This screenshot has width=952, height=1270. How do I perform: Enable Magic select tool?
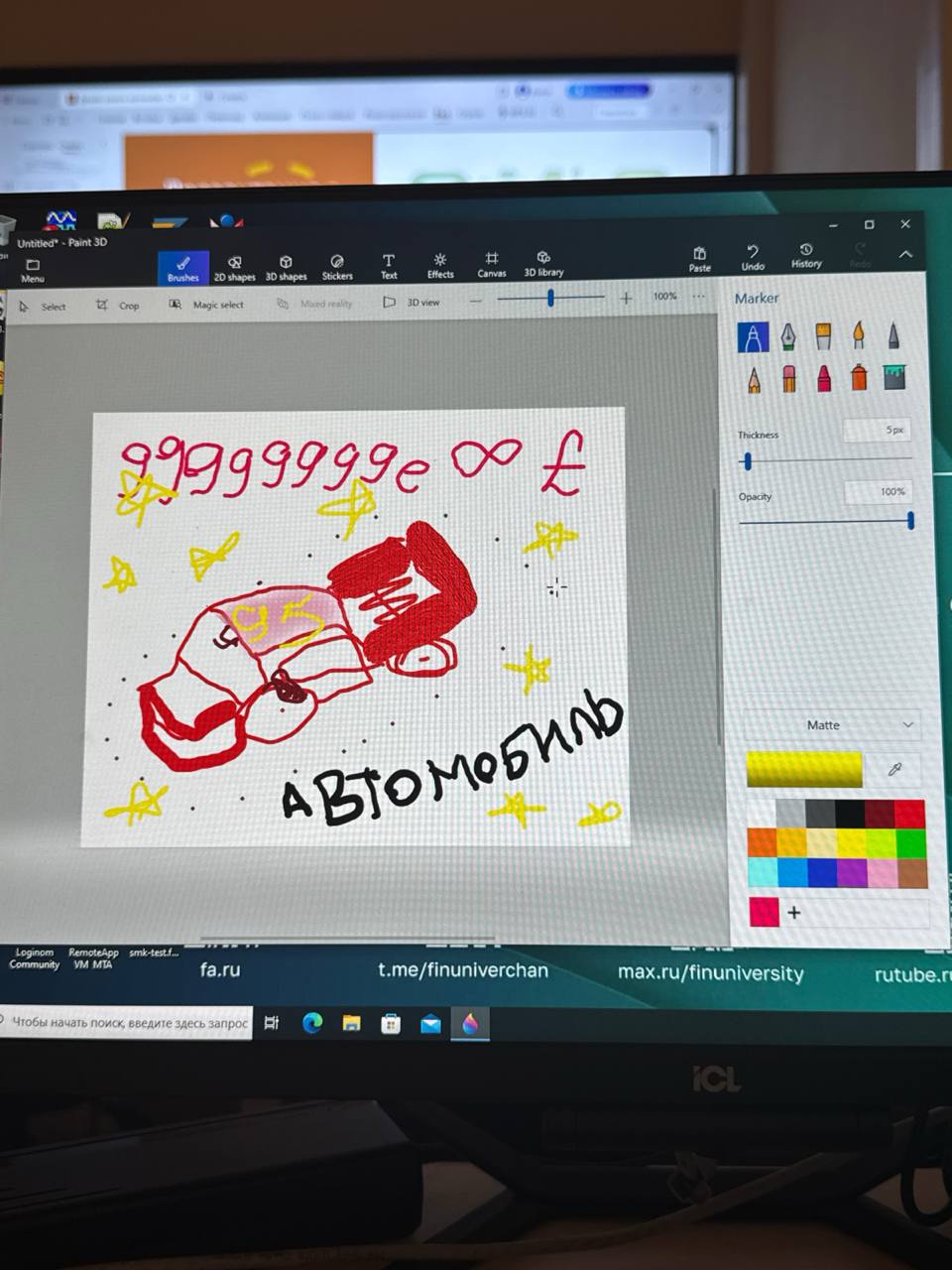[x=206, y=305]
